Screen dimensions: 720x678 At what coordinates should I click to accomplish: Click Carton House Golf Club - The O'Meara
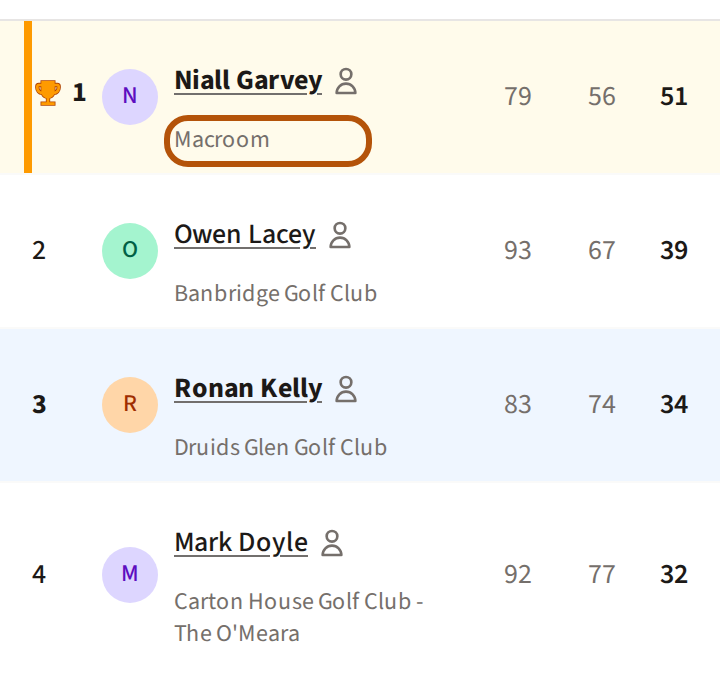298,617
